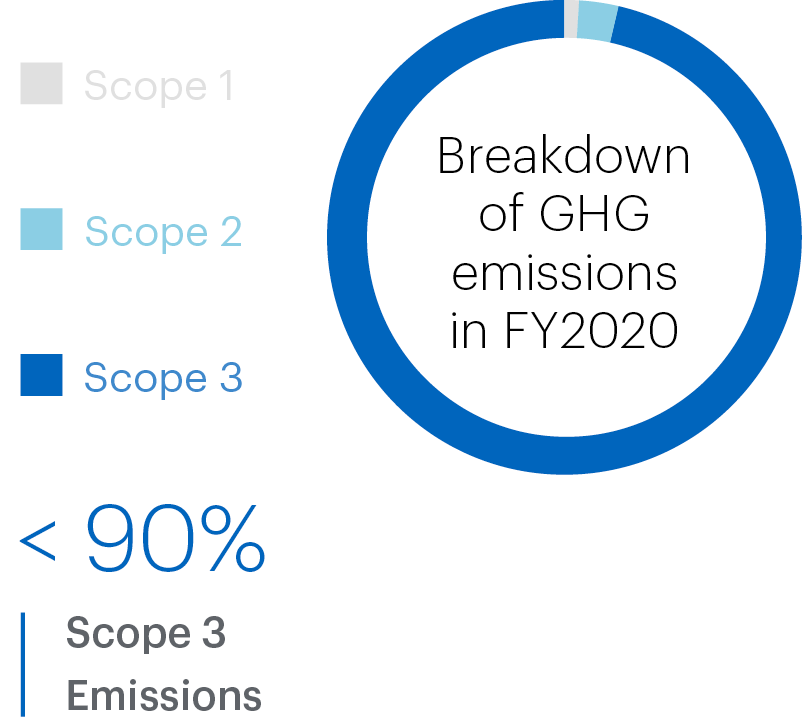Screen dimensions: 802x723
Task: Select the Scope 2 legend label
Action: (x=163, y=232)
